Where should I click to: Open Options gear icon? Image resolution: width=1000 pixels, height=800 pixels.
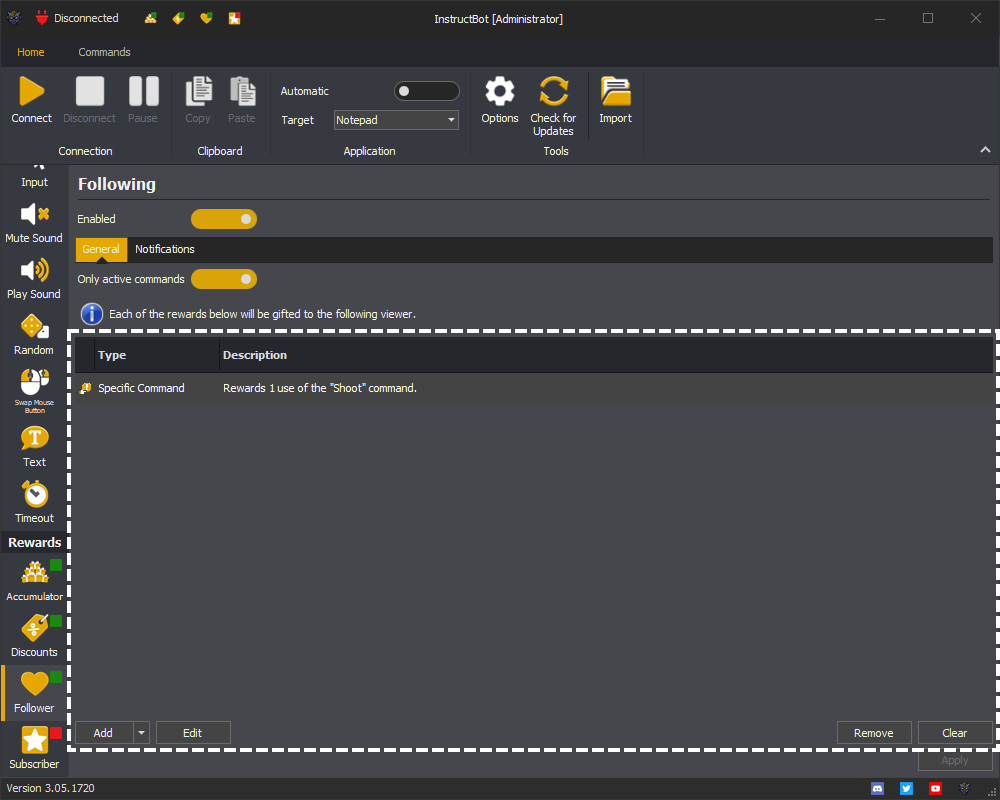[500, 91]
